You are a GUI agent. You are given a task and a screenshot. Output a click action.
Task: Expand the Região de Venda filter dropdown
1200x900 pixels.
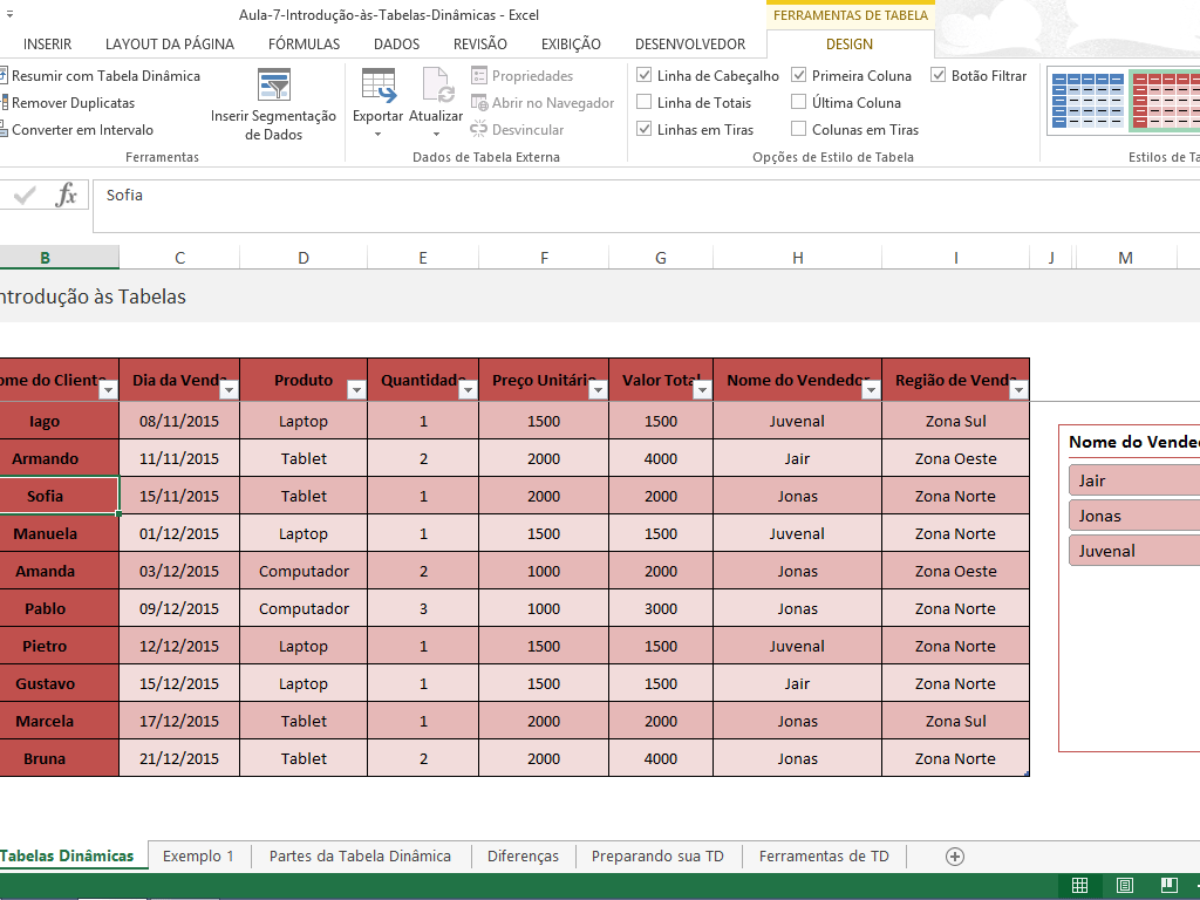1018,390
